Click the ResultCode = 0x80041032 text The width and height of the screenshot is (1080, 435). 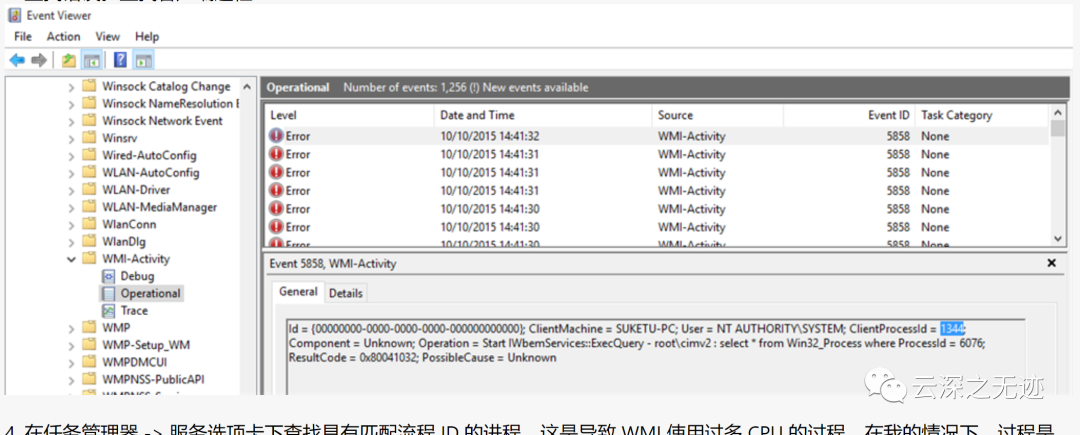click(x=351, y=358)
